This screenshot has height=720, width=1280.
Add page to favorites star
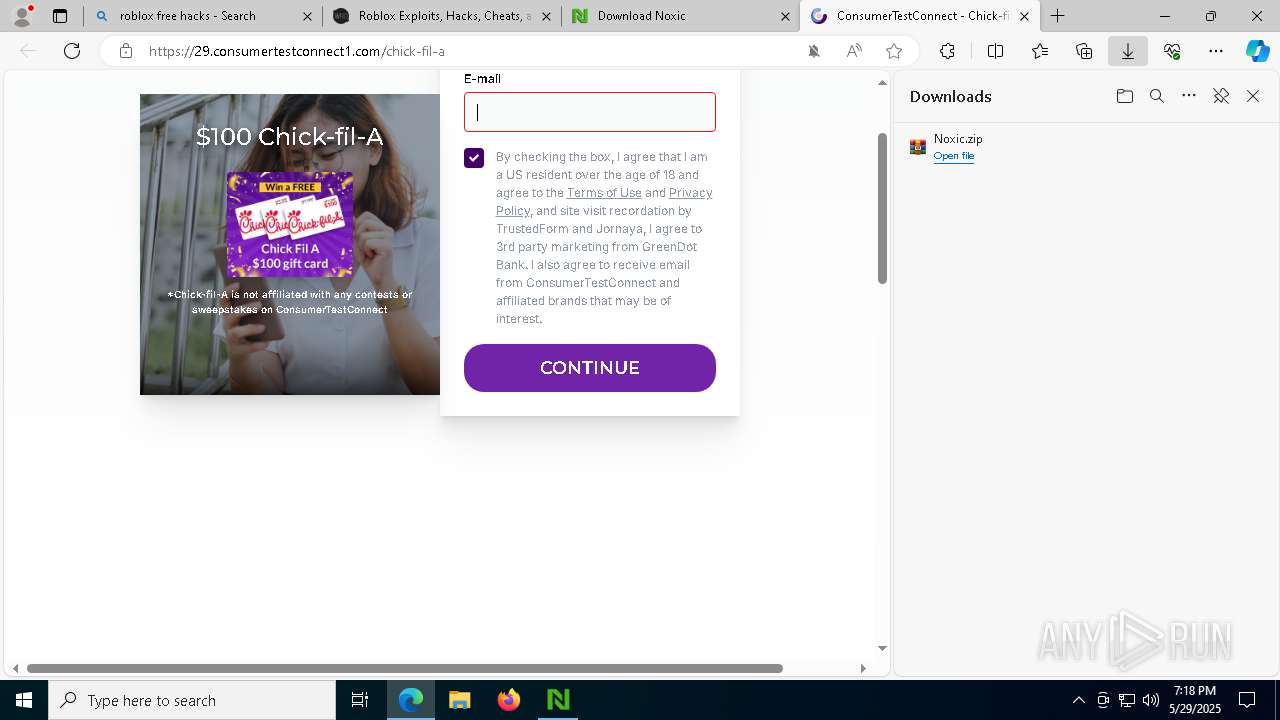tap(894, 51)
